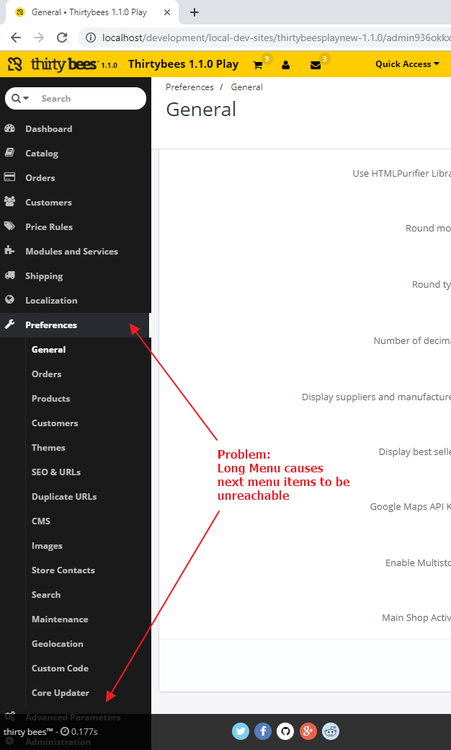Viewport: 451px width, 750px height.
Task: Go back using browser back arrow
Action: click(x=16, y=37)
